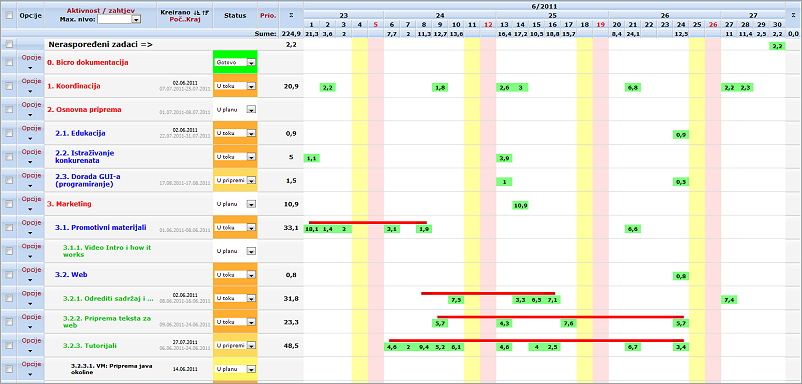This screenshot has height=384, width=802.
Task: Open 2.2. Istraživanje konkurenata
Action: point(85,156)
